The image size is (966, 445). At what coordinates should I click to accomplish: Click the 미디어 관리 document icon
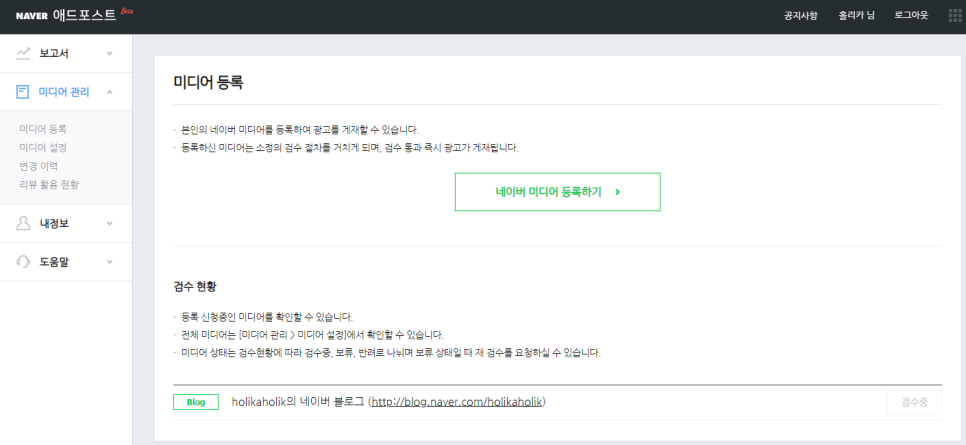pyautogui.click(x=23, y=92)
